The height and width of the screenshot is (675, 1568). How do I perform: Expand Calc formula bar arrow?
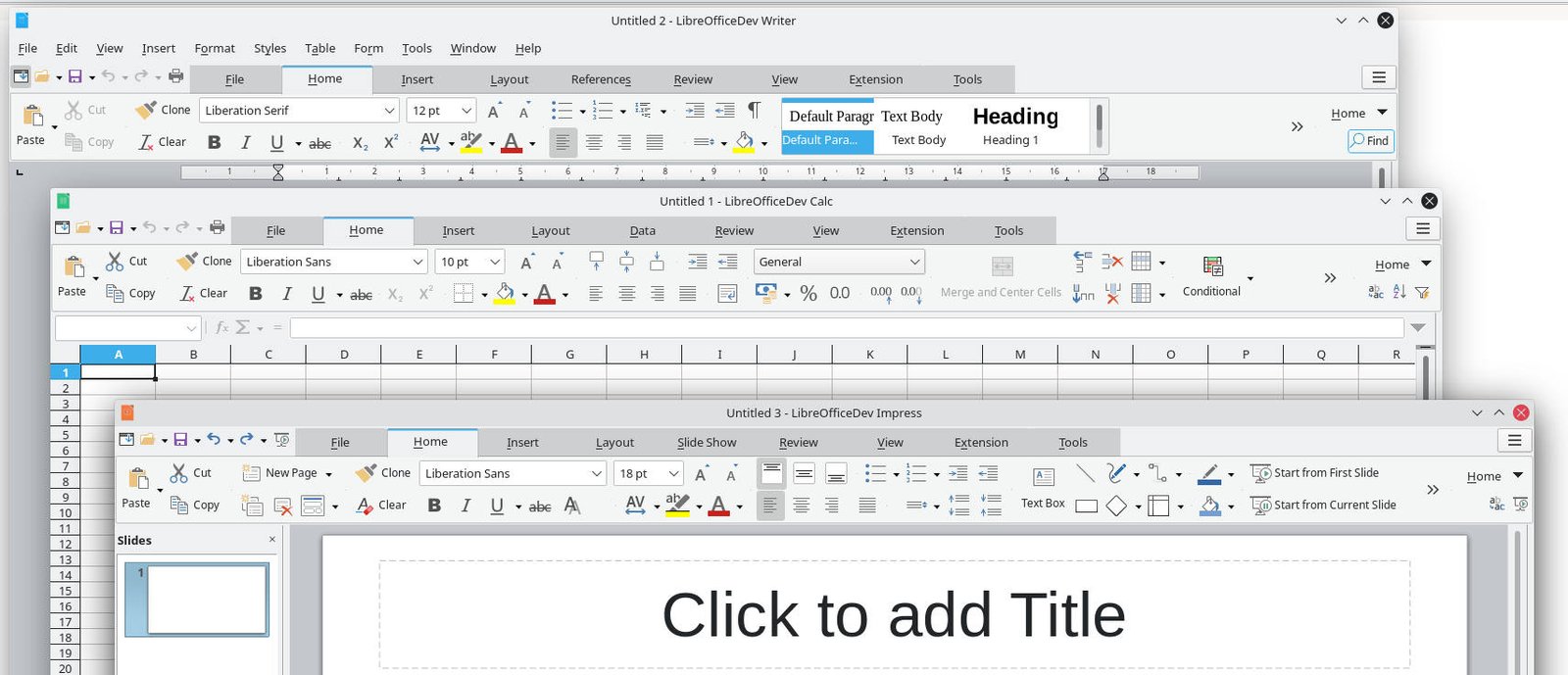coord(1418,328)
